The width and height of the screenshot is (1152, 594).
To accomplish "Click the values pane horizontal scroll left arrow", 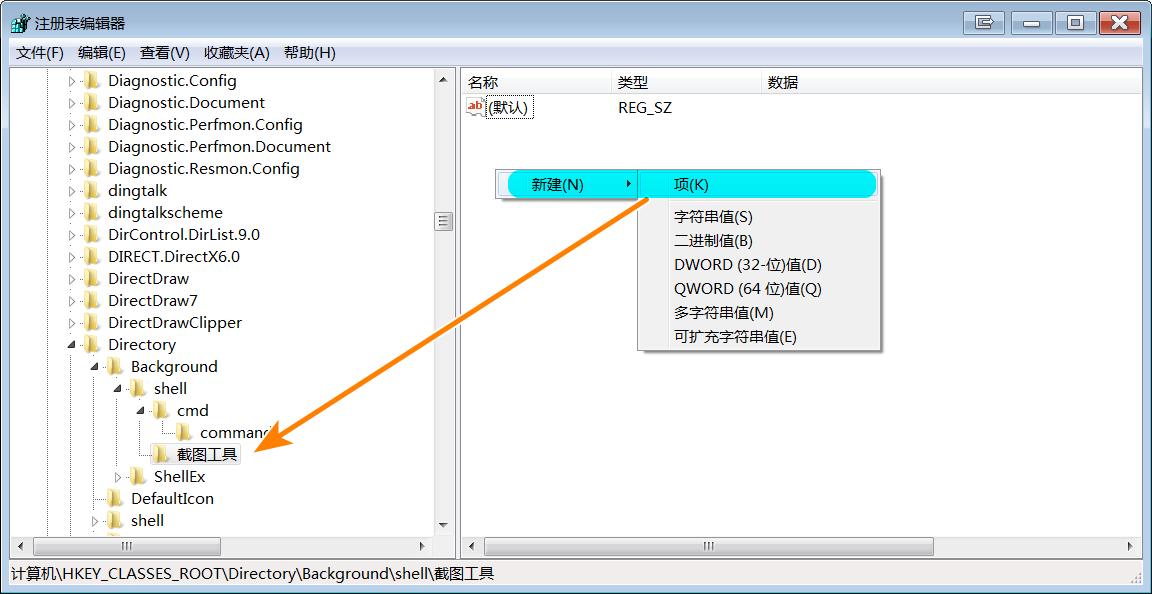I will coord(471,546).
